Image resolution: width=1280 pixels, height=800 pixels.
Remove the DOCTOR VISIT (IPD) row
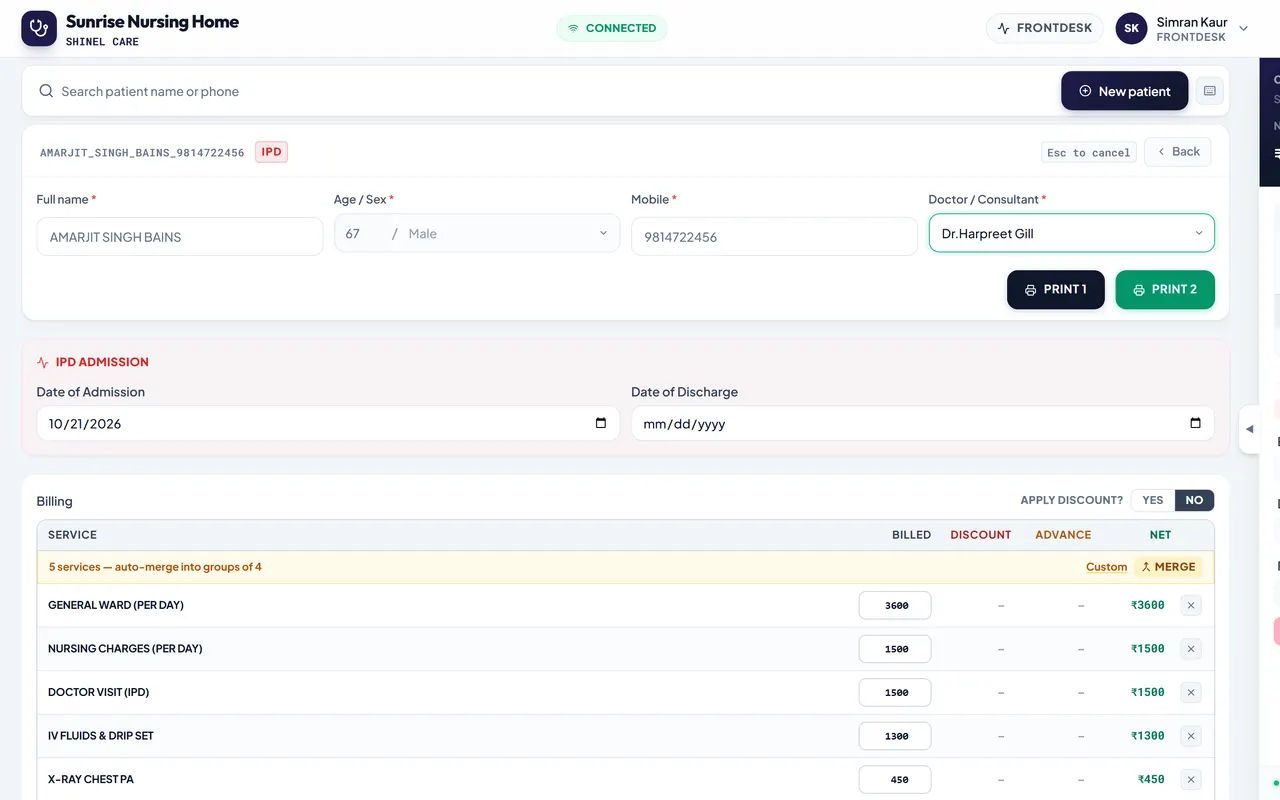pos(1191,692)
